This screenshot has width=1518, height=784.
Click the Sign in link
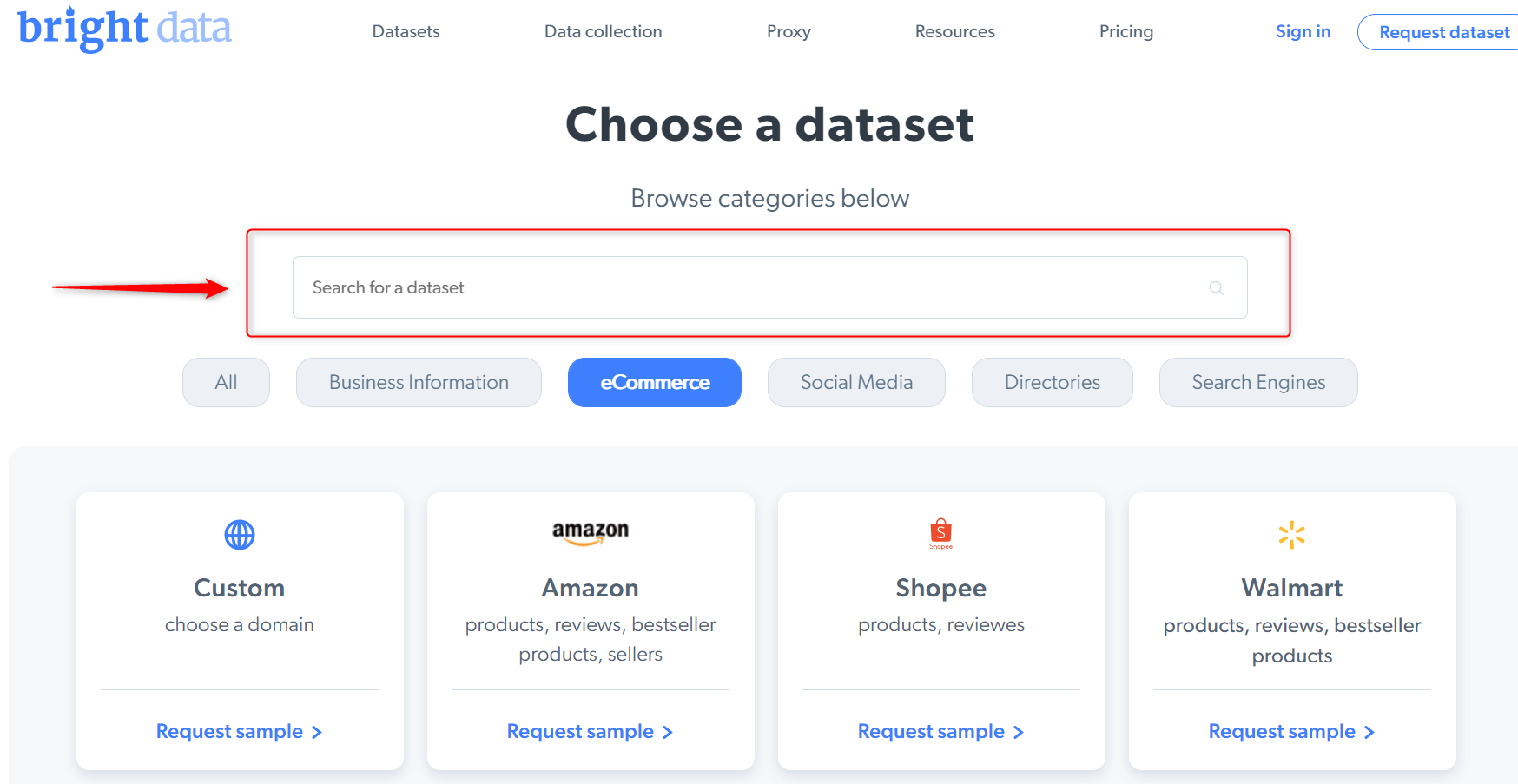[x=1303, y=32]
